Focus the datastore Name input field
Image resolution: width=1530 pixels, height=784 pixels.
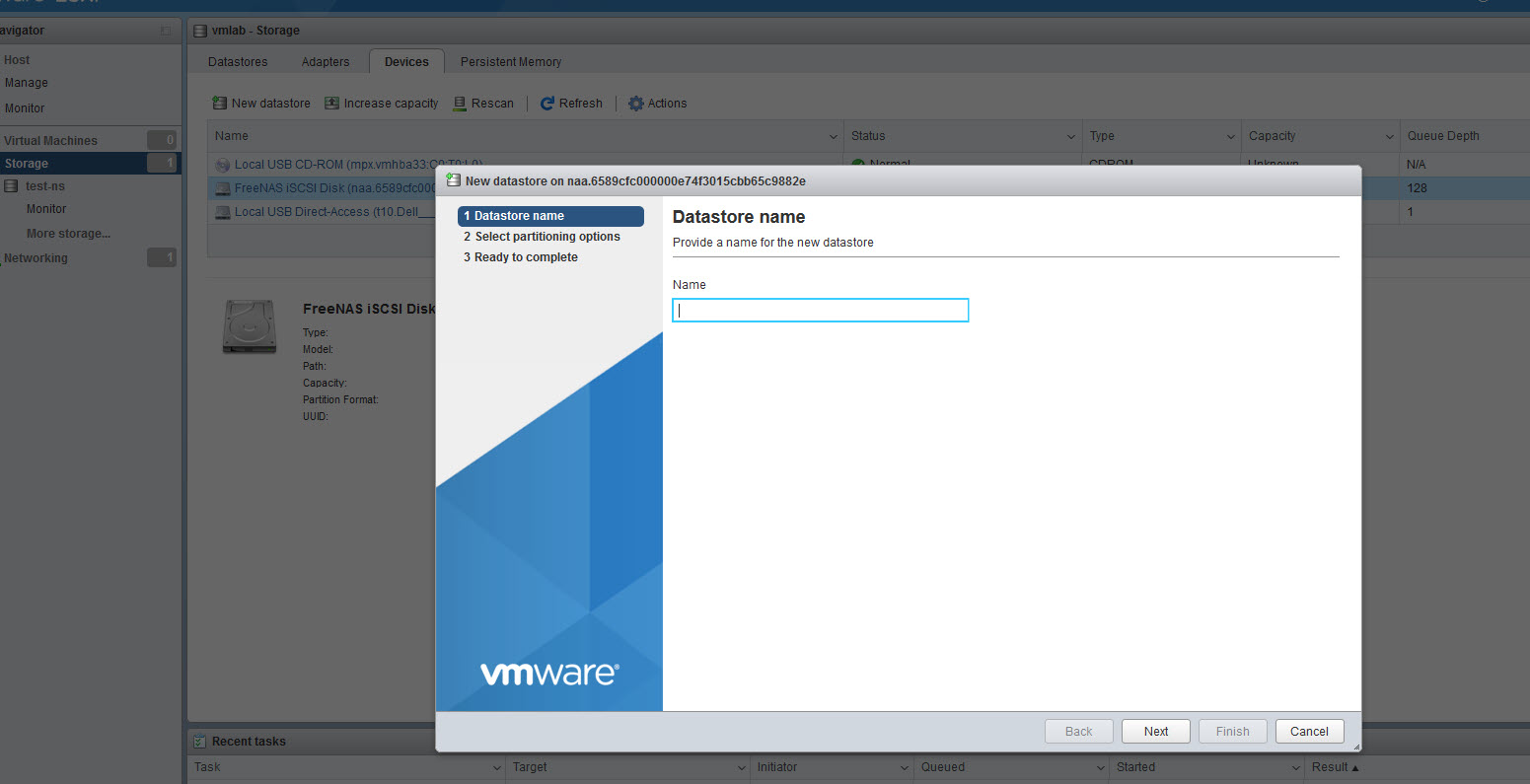pyautogui.click(x=820, y=311)
